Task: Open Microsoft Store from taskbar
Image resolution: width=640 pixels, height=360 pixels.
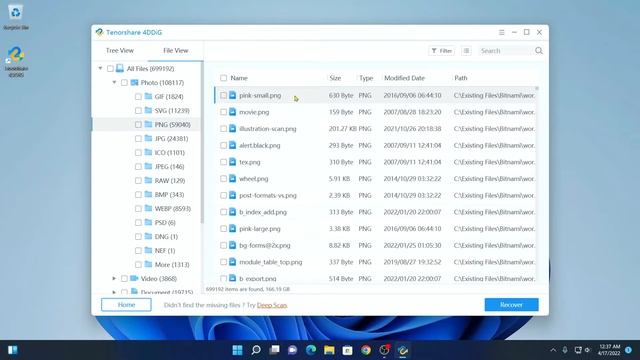Action: click(x=347, y=350)
